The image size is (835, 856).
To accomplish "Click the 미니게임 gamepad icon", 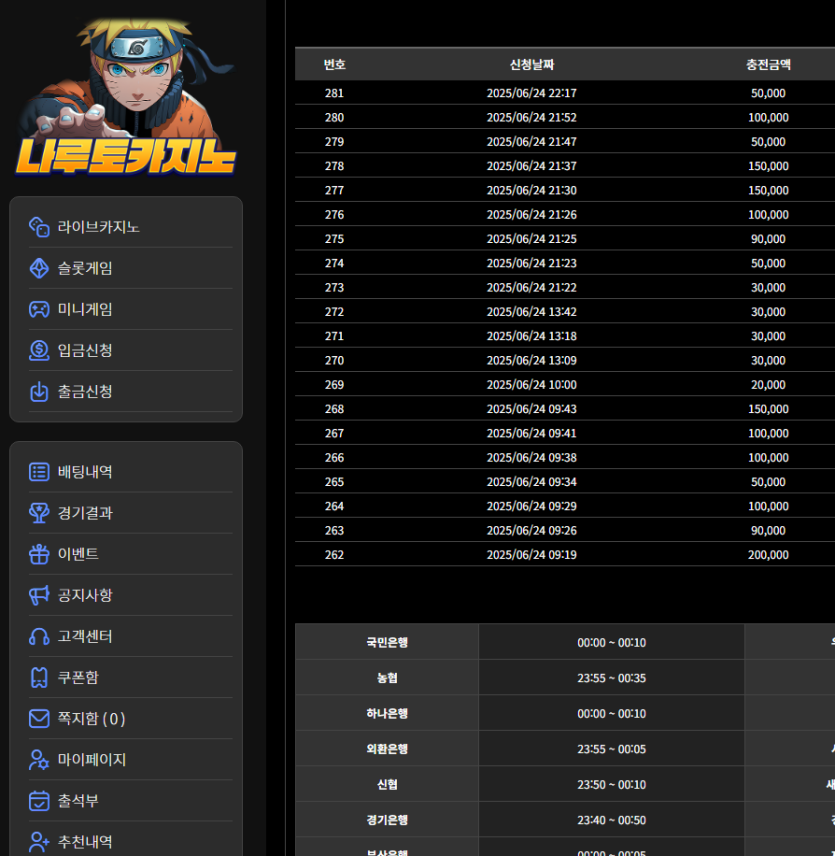I will [39, 309].
